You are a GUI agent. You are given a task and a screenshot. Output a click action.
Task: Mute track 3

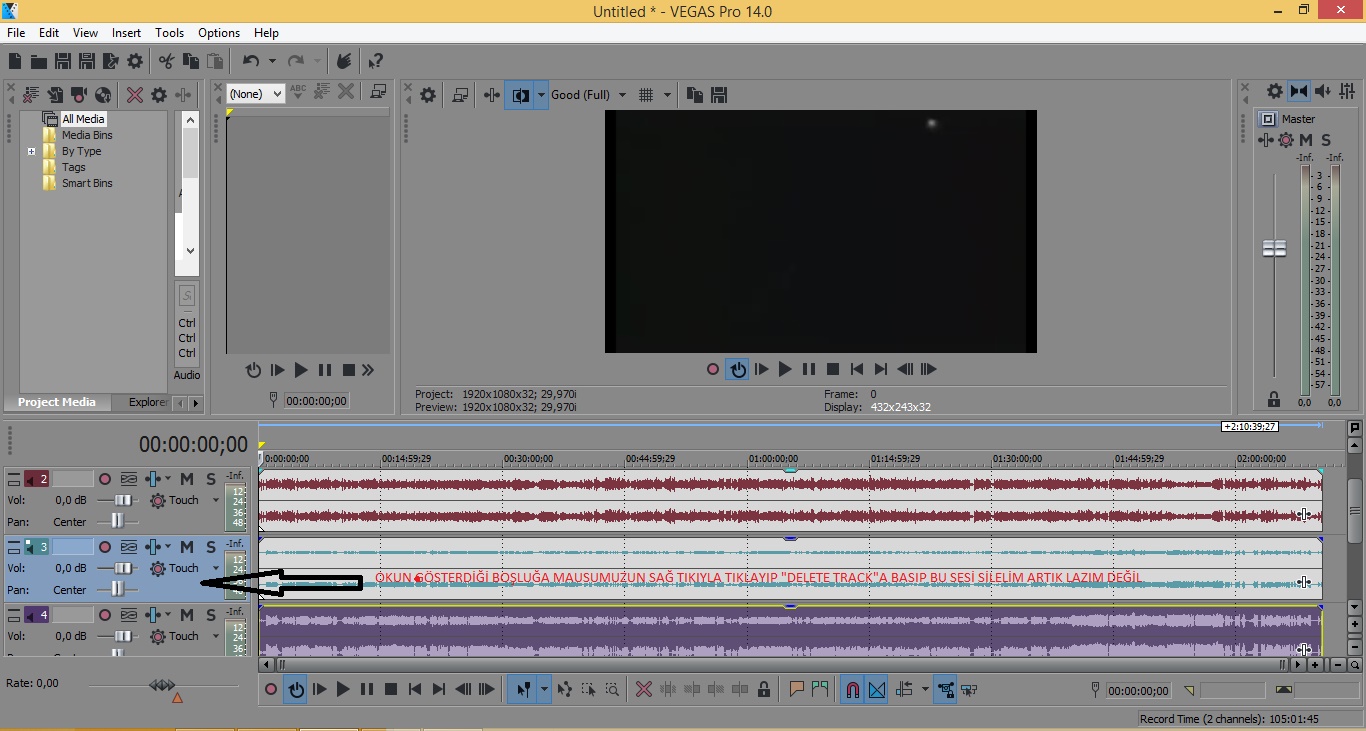click(187, 547)
